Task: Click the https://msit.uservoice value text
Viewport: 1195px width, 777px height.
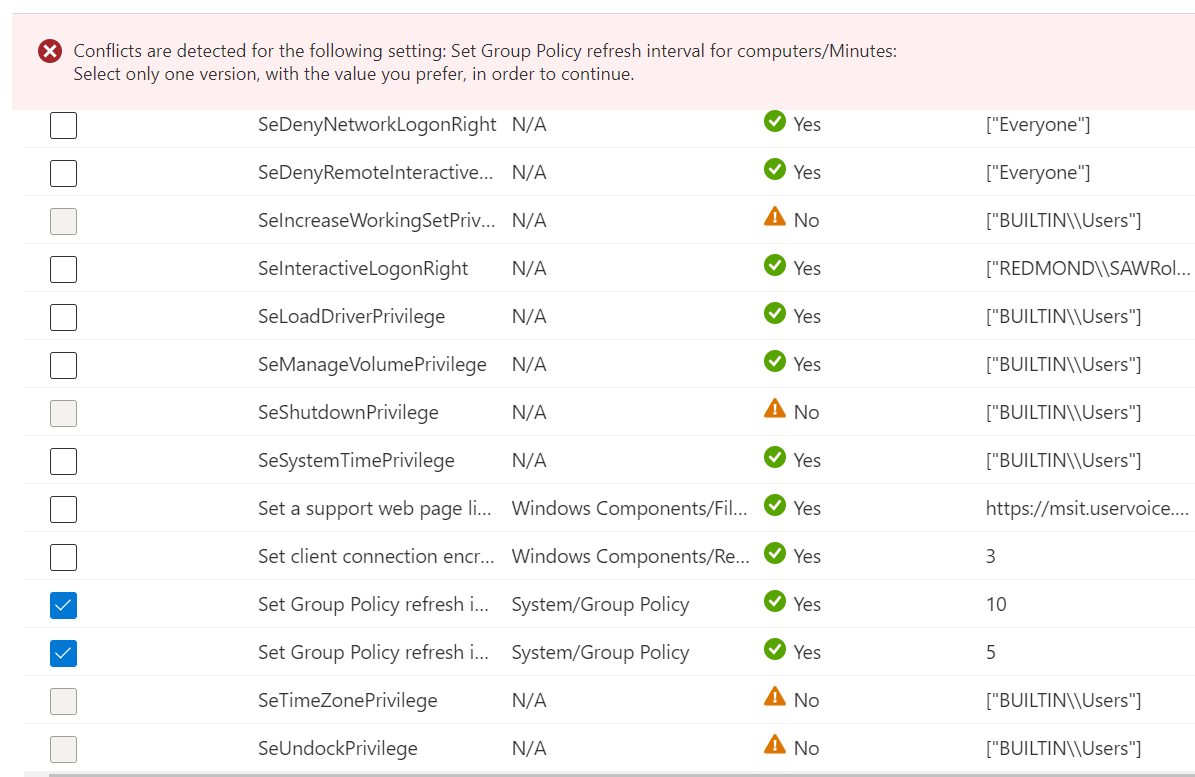Action: pos(1087,508)
